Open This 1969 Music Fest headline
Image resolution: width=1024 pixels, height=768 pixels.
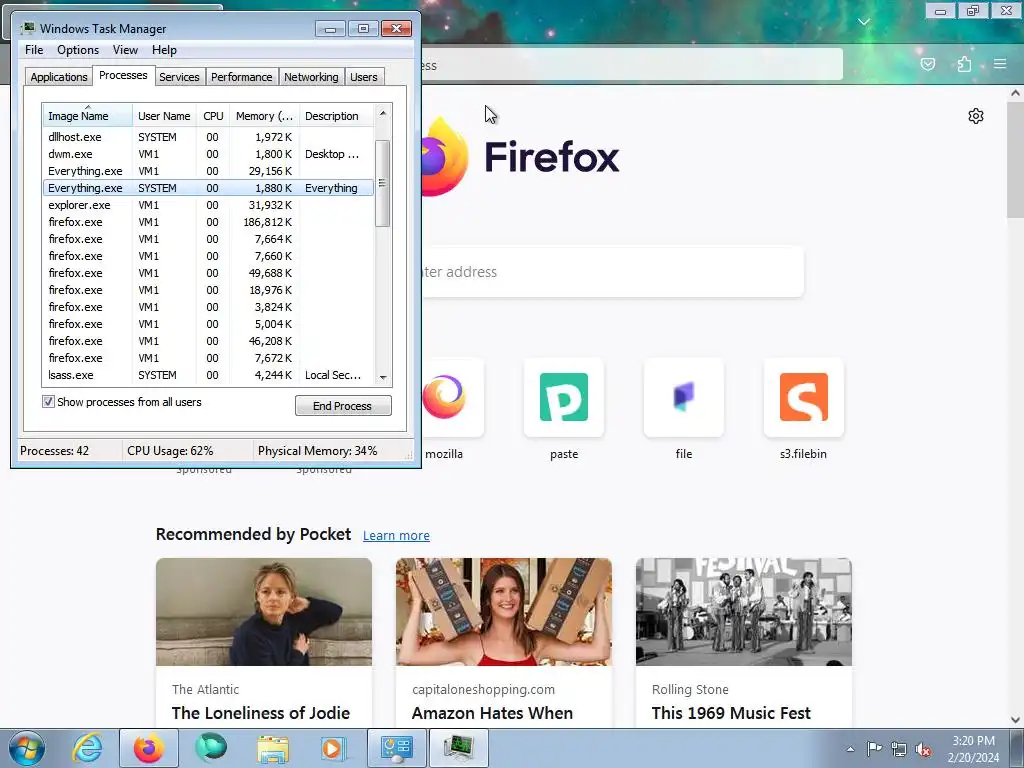point(731,713)
